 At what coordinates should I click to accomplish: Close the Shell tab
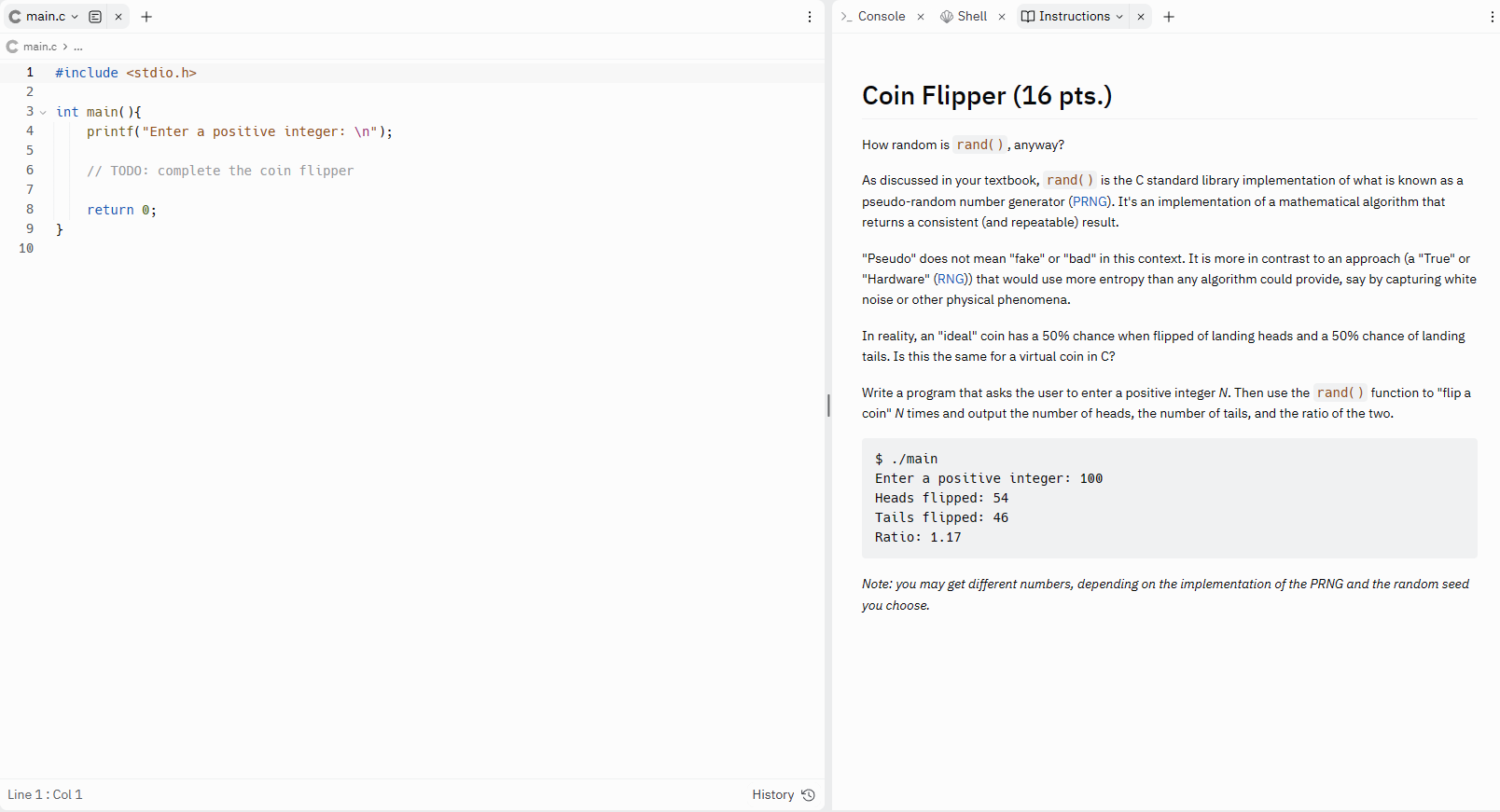(1002, 17)
